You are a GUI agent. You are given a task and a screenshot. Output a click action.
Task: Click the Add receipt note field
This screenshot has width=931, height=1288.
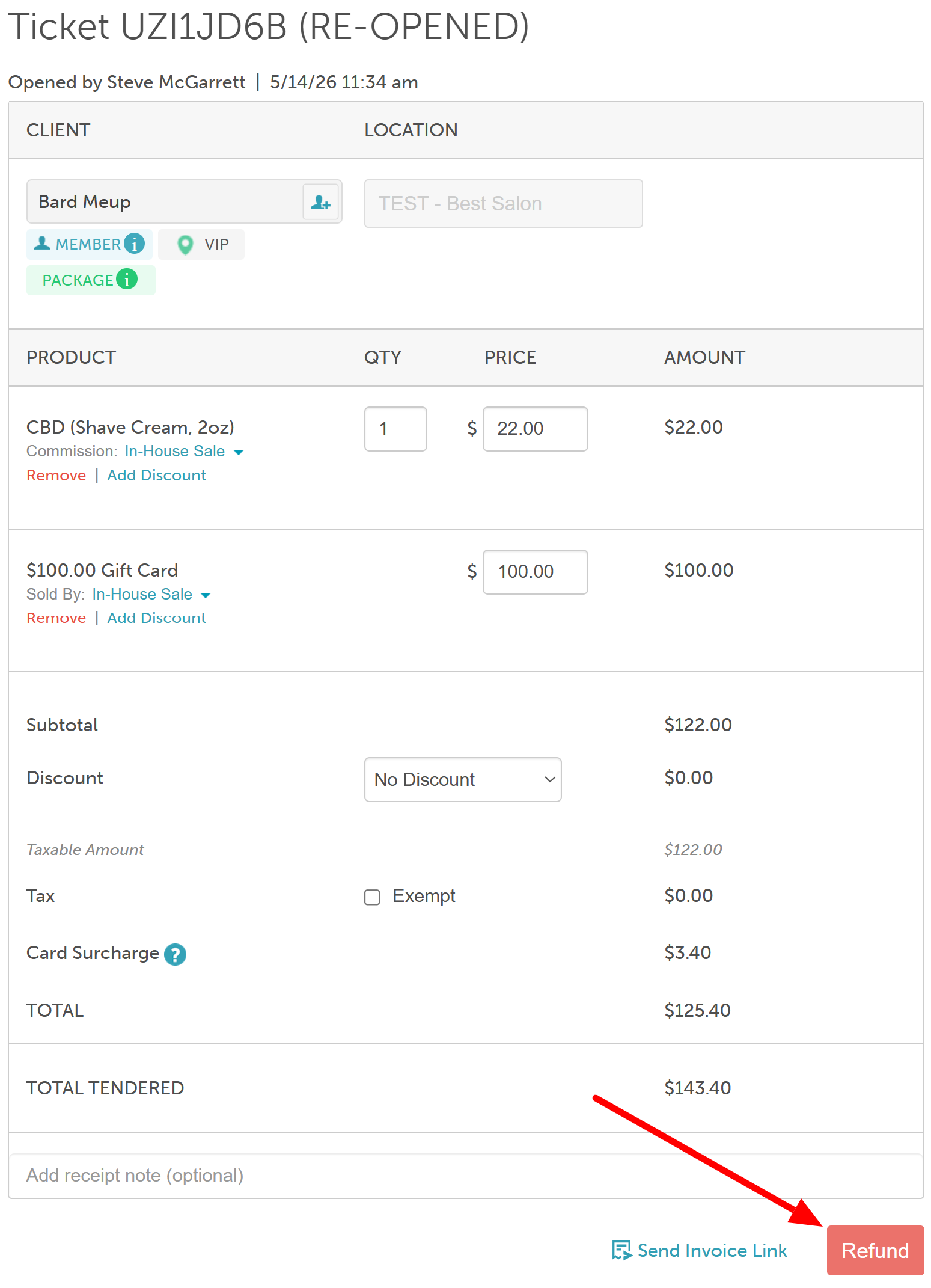click(x=466, y=1176)
